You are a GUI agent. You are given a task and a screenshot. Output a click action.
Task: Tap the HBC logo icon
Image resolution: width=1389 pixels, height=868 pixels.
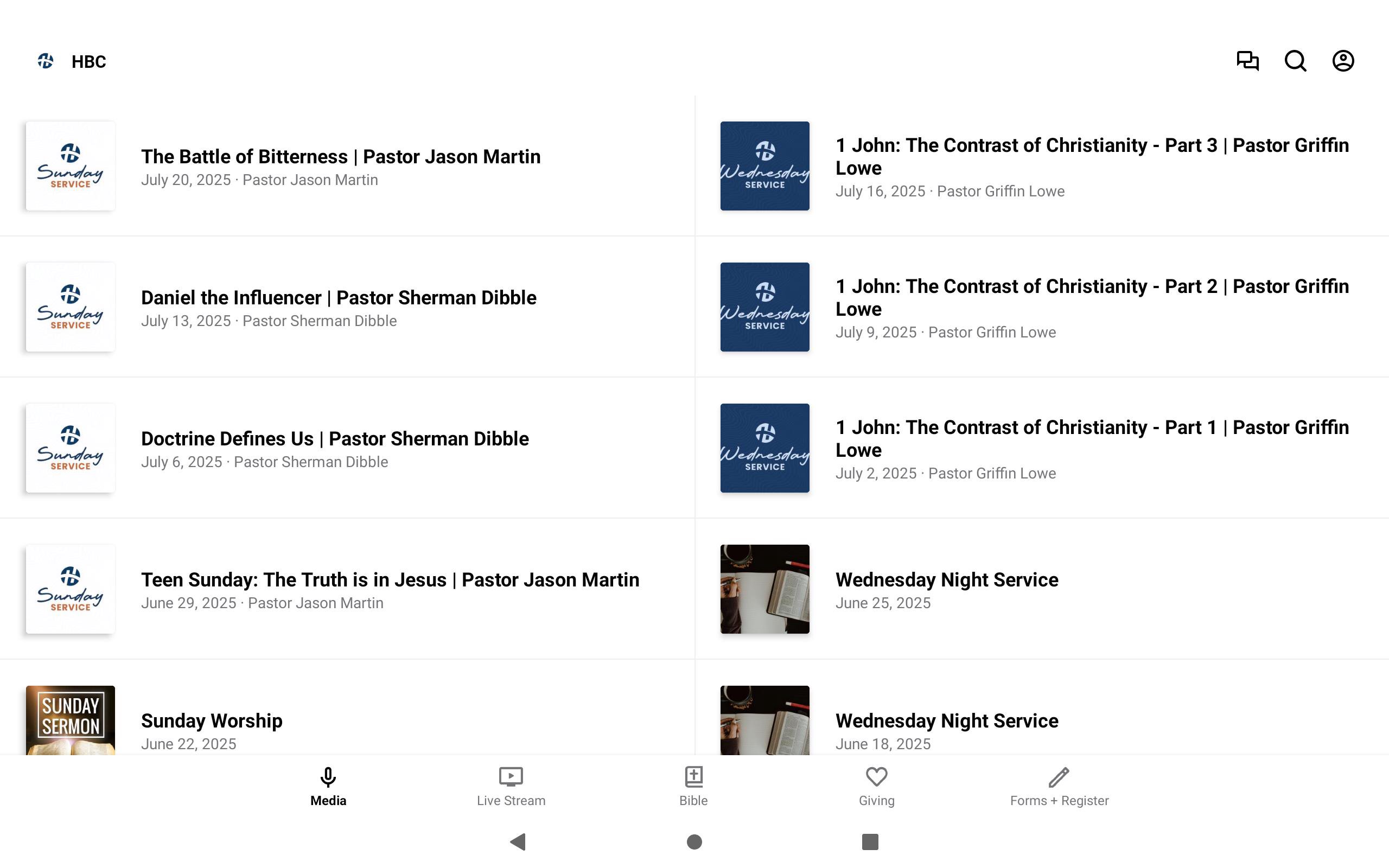pyautogui.click(x=46, y=61)
